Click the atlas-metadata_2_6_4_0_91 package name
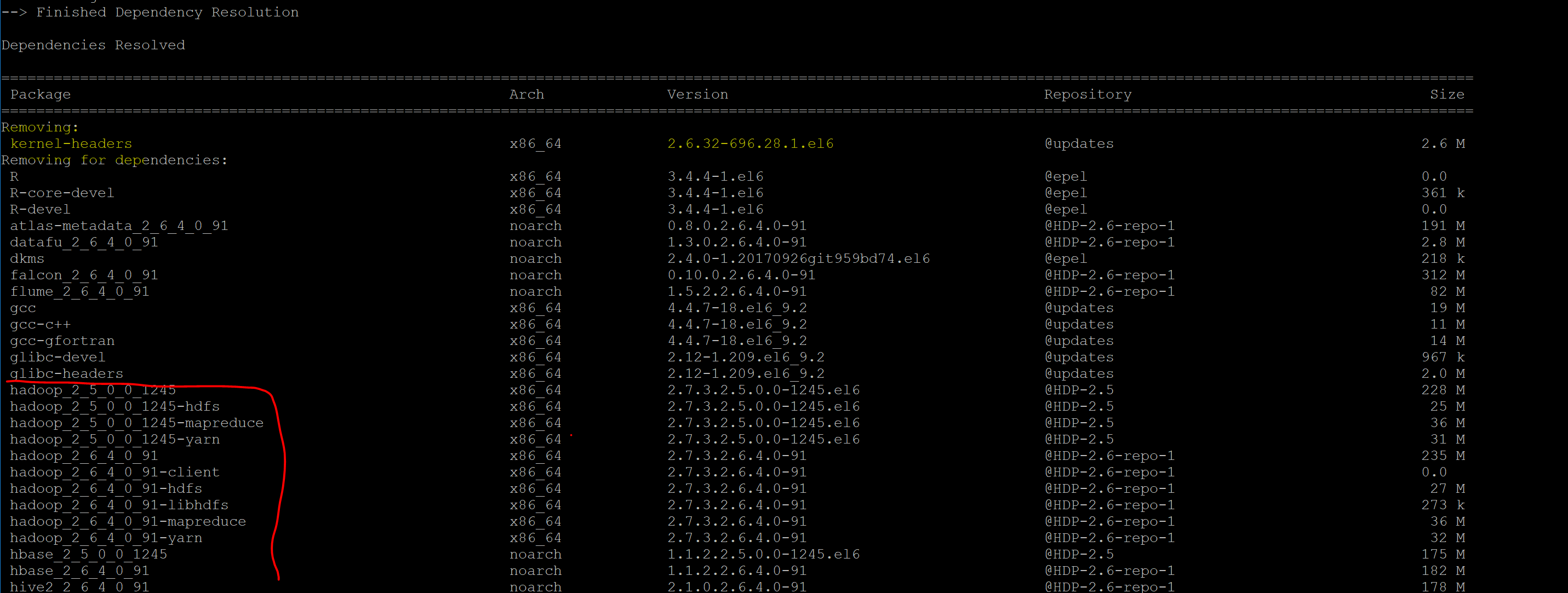1568x593 pixels. tap(119, 226)
